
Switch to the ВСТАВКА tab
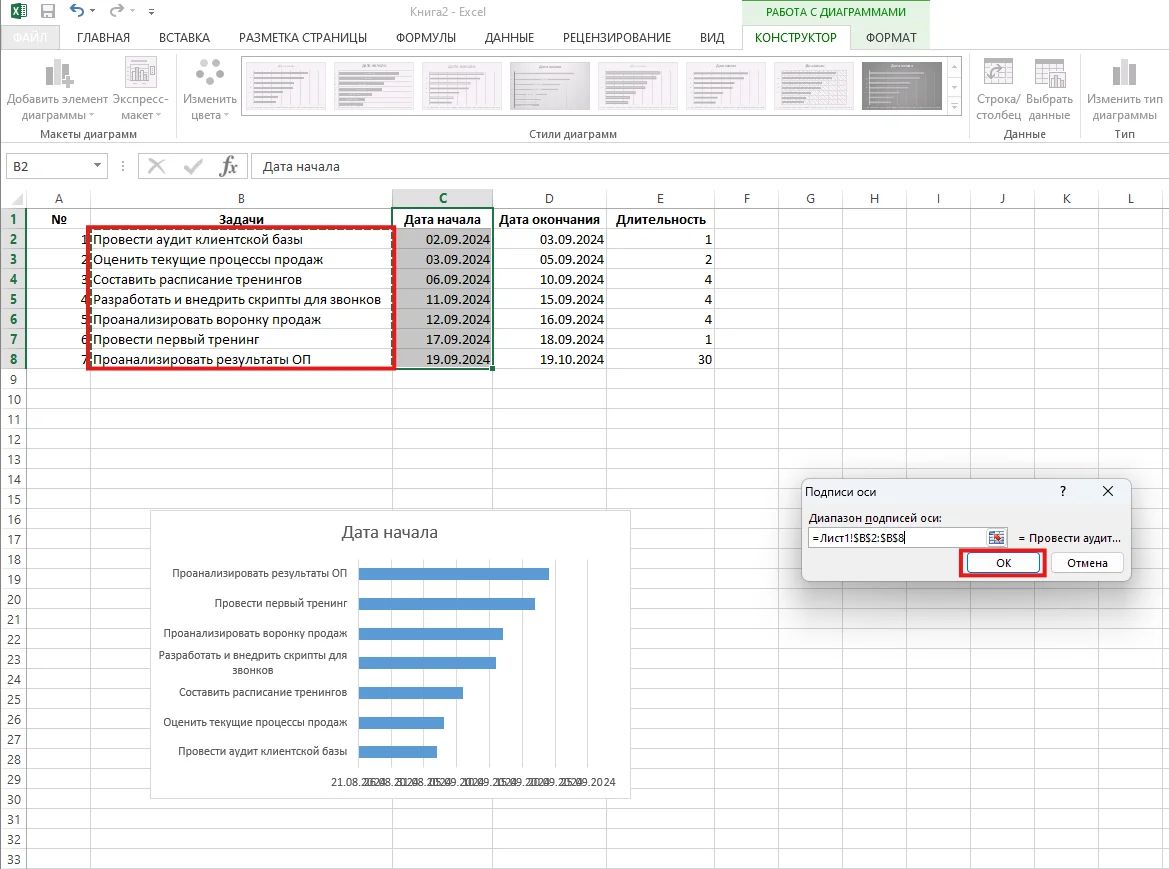[184, 37]
